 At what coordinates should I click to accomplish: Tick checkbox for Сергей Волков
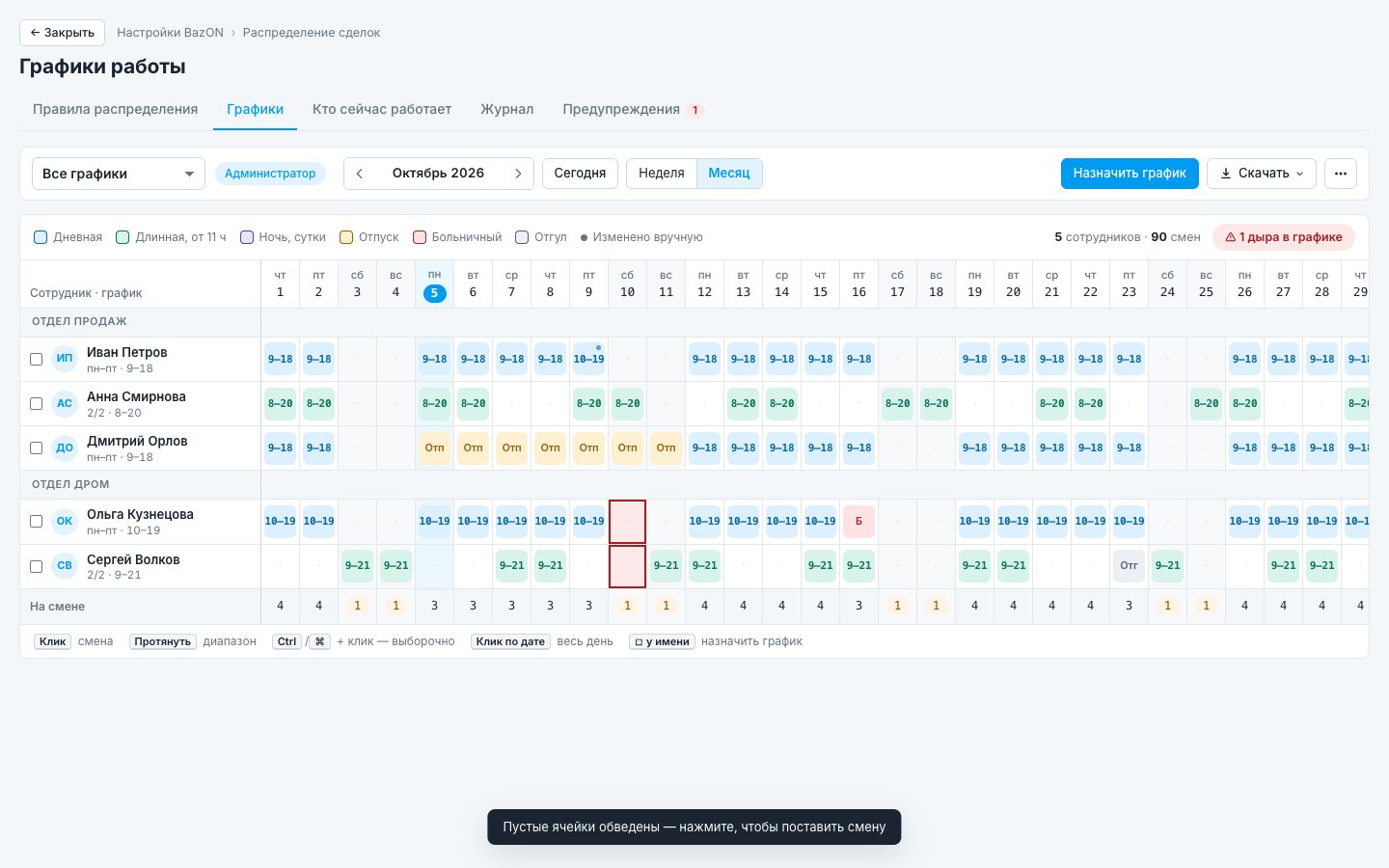(x=36, y=566)
